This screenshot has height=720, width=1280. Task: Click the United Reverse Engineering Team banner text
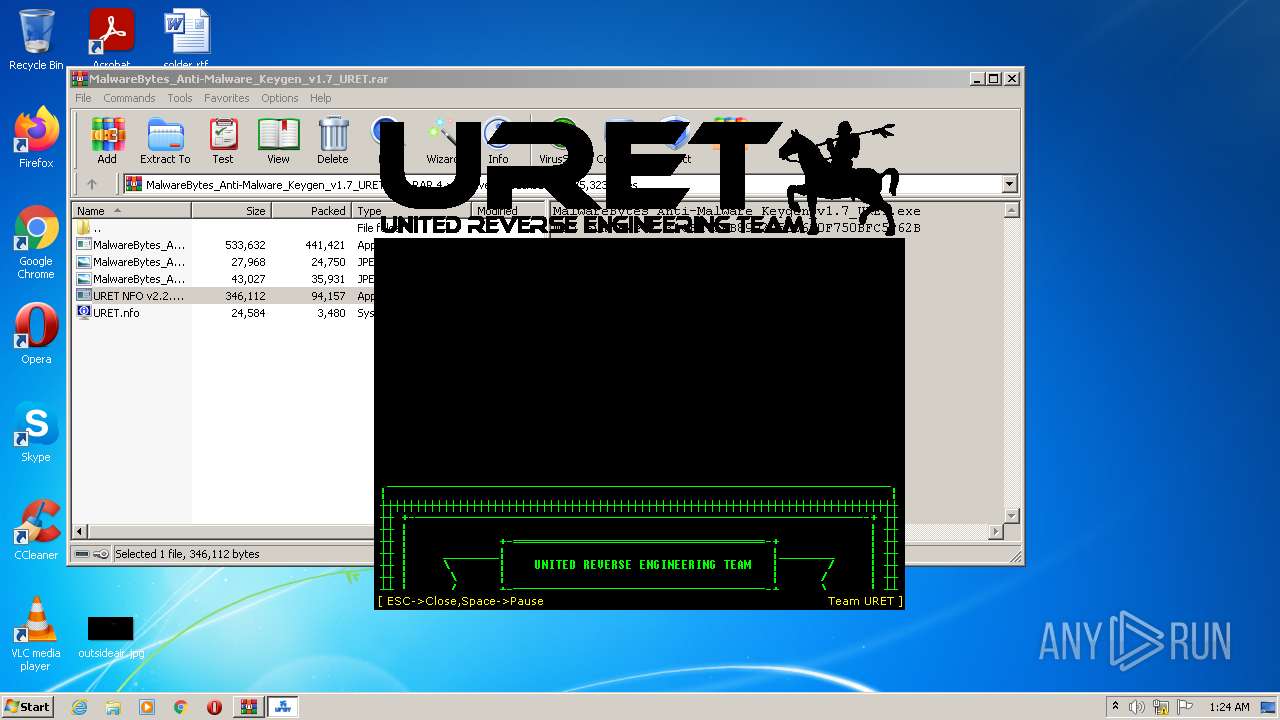tap(642, 565)
